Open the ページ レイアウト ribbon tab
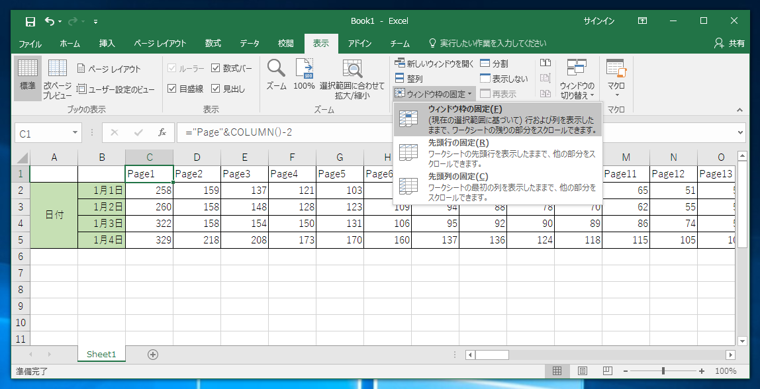The height and width of the screenshot is (389, 760). click(160, 44)
